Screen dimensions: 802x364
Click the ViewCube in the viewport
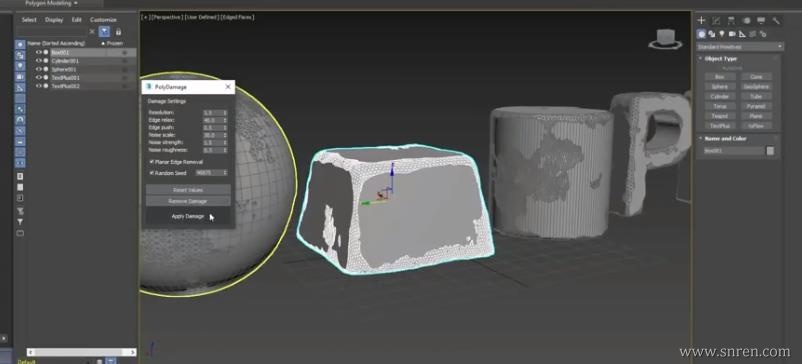(664, 39)
